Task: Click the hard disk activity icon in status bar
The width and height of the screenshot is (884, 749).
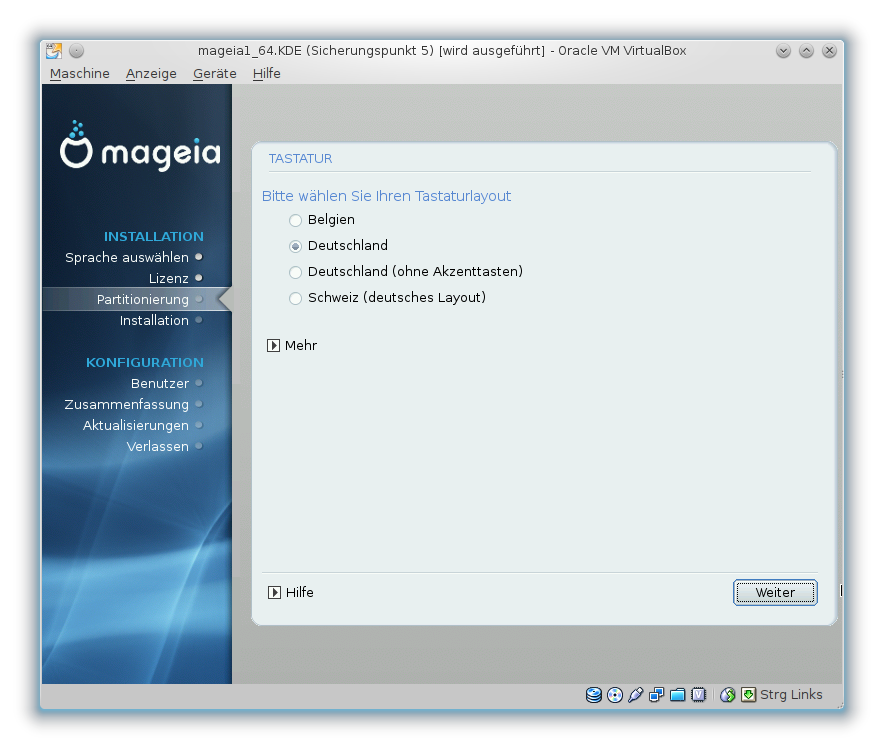Action: point(594,695)
